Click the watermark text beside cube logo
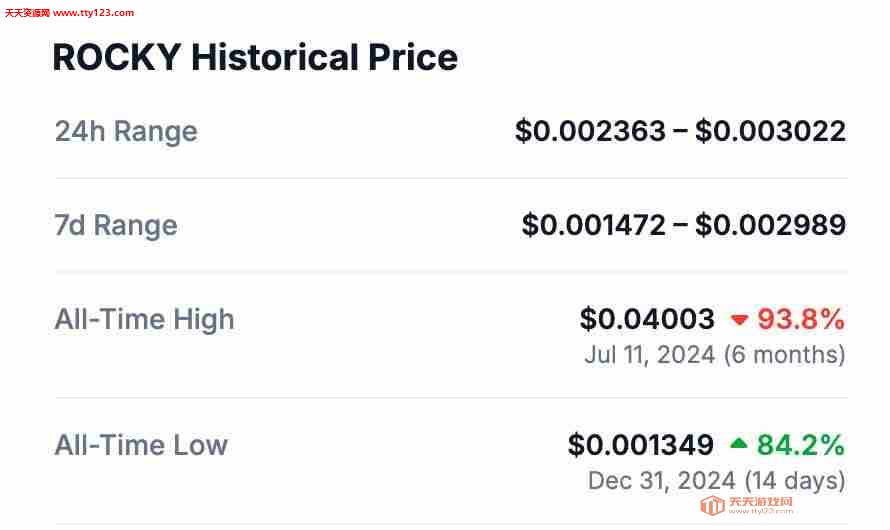The height and width of the screenshot is (530, 890). [x=761, y=505]
